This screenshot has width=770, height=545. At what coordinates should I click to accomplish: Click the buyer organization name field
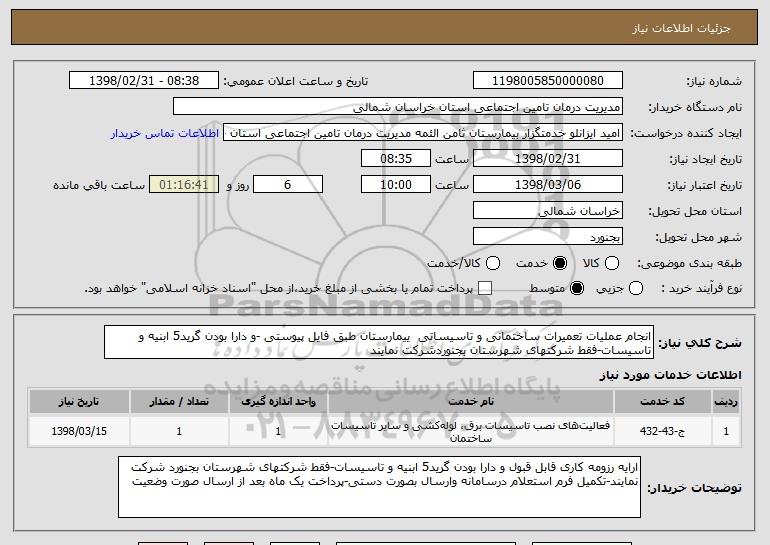(x=398, y=107)
